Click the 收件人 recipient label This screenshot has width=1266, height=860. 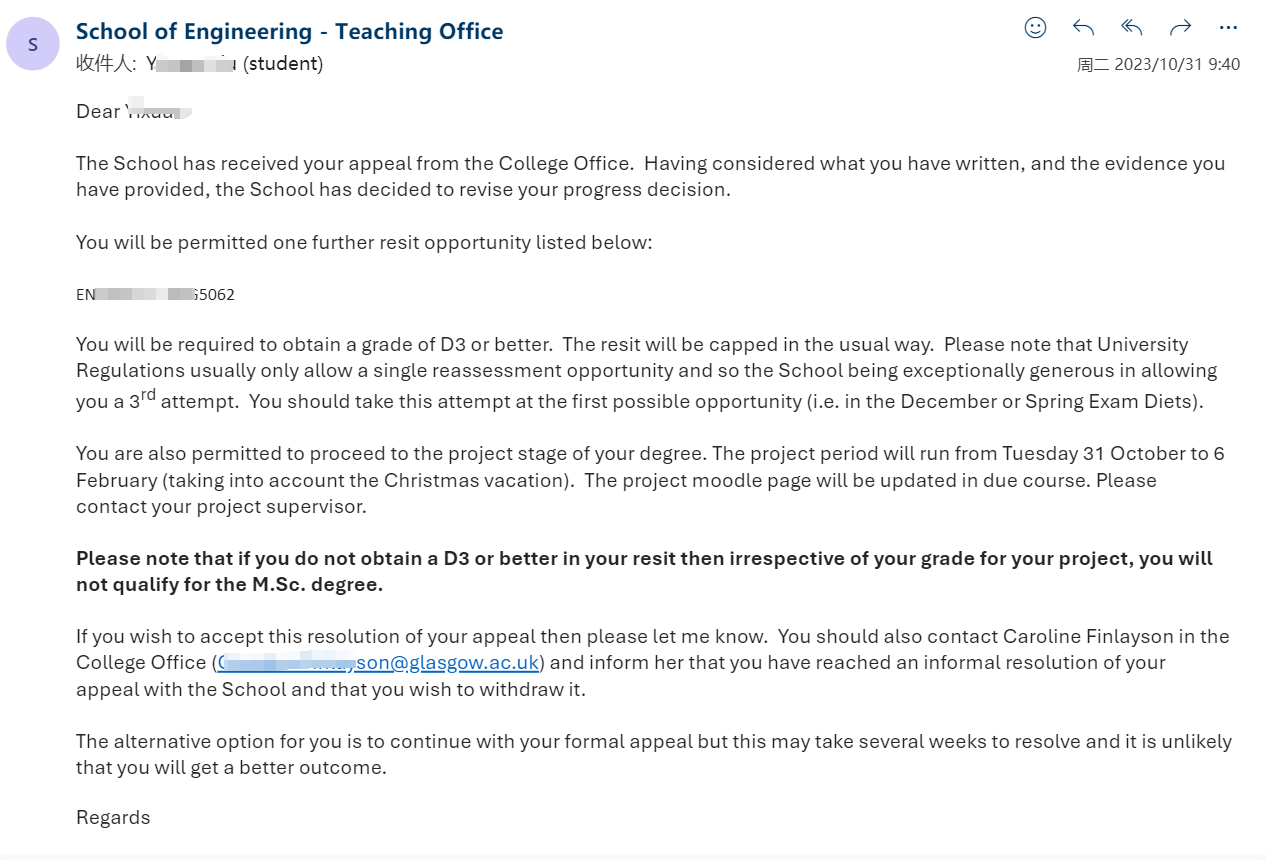(105, 64)
